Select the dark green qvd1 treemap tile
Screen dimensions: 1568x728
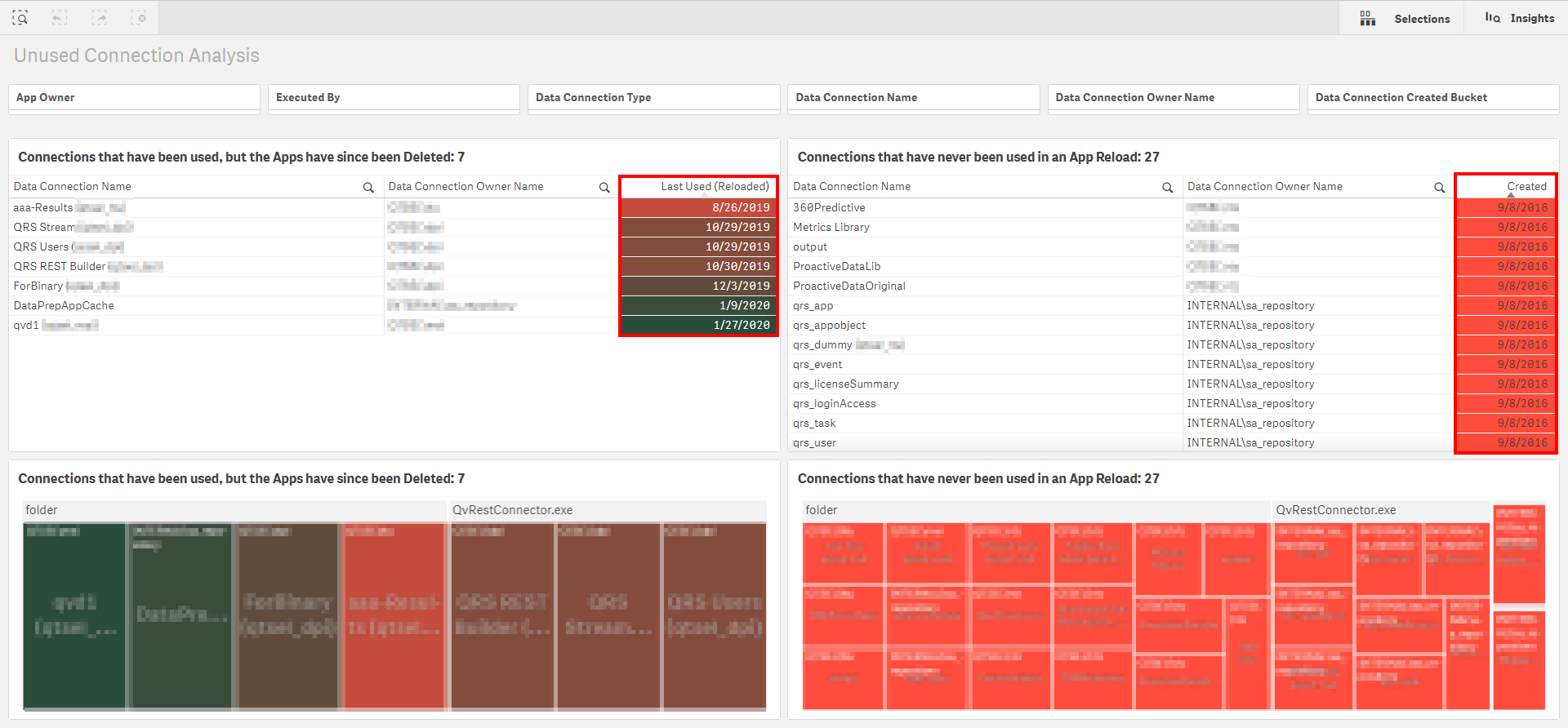pyautogui.click(x=74, y=616)
